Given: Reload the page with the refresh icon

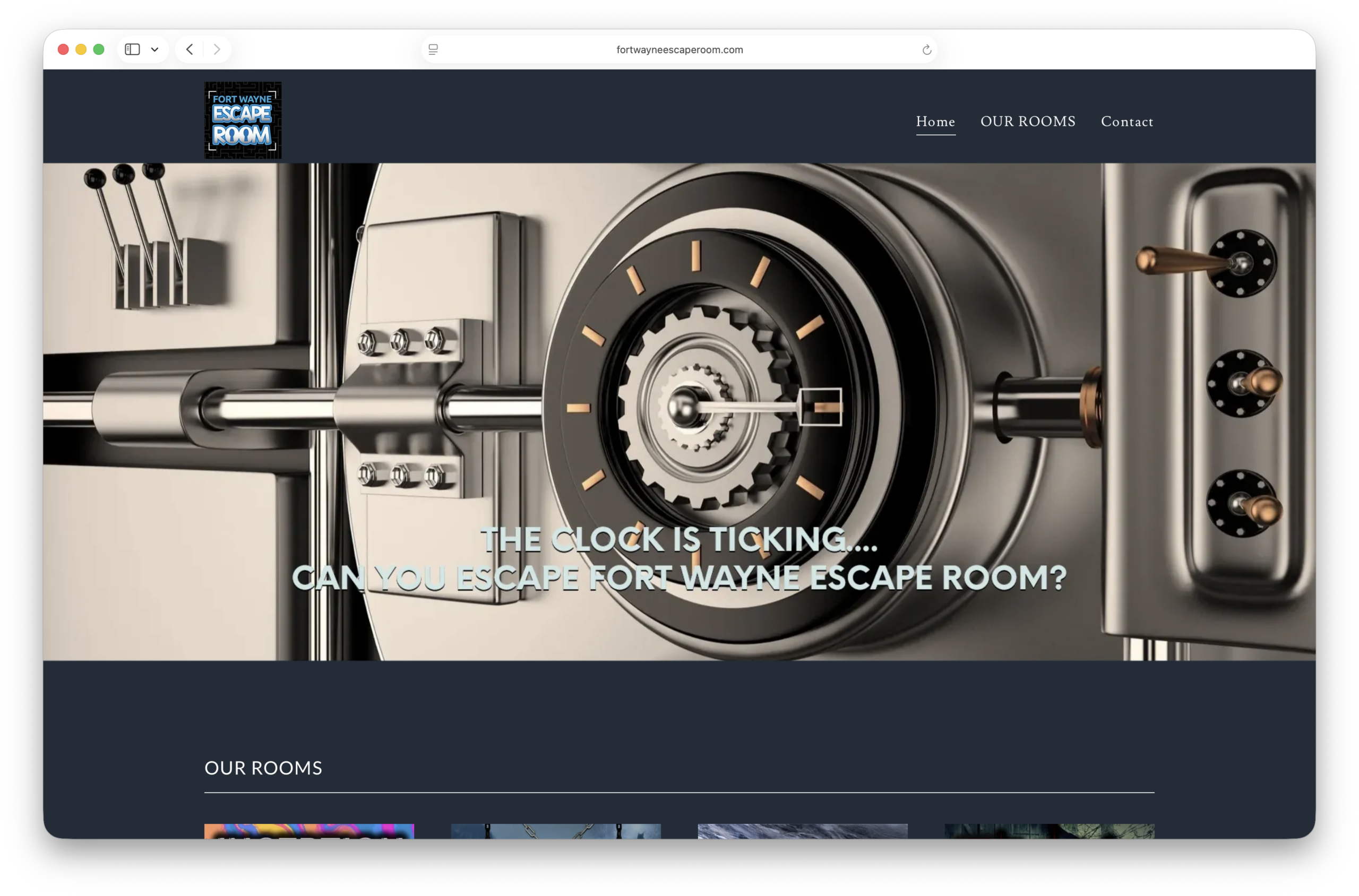Looking at the screenshot, I should point(927,50).
